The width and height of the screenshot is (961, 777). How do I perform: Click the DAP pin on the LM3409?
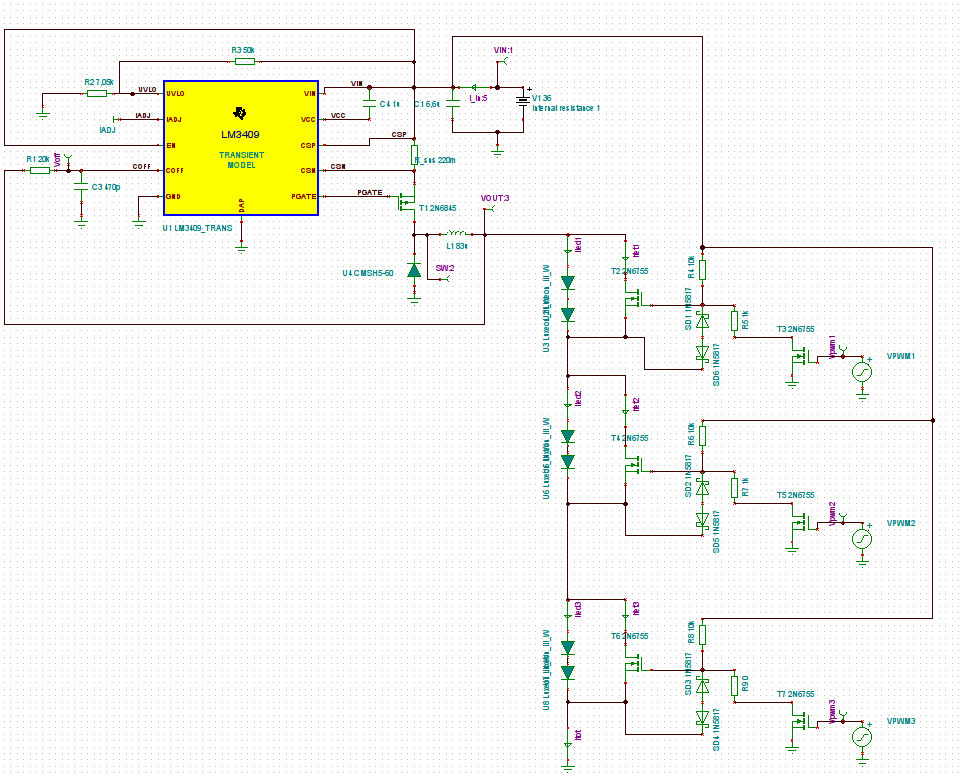241,205
